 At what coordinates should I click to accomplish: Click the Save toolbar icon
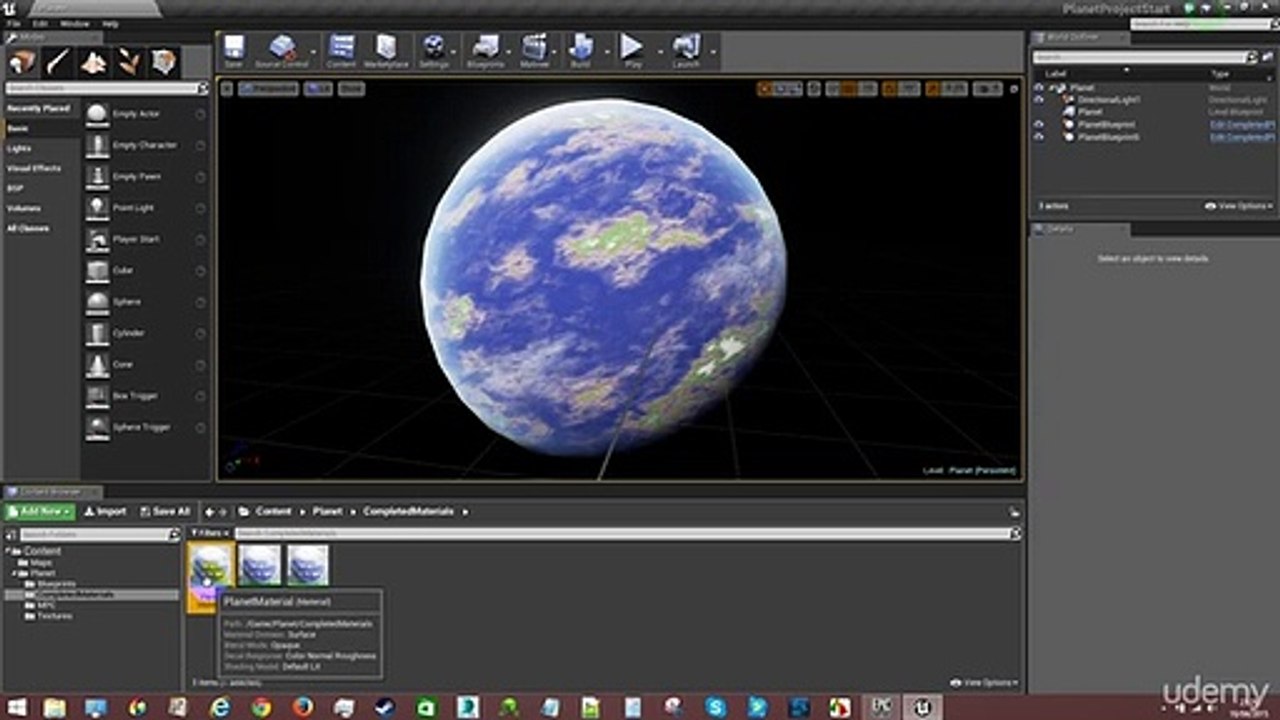pos(233,50)
